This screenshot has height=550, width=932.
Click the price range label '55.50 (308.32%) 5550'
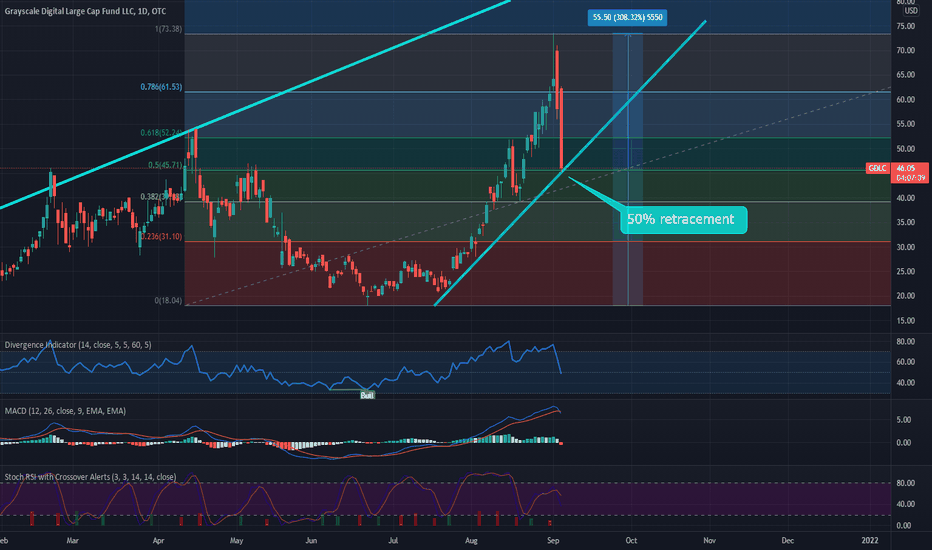tap(628, 17)
